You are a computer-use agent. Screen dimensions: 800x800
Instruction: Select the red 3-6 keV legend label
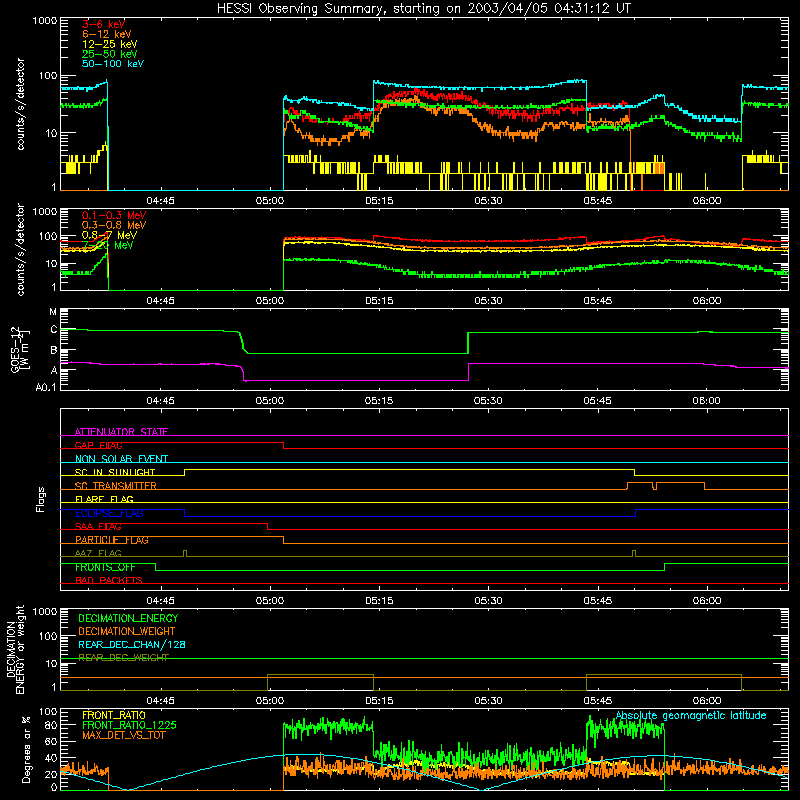click(x=103, y=24)
